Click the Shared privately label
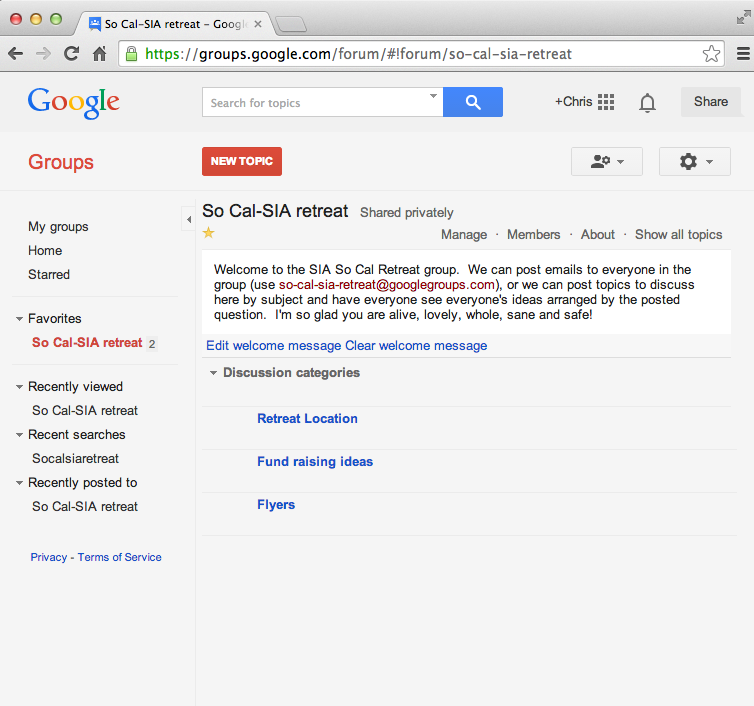Image resolution: width=754 pixels, height=706 pixels. pyautogui.click(x=407, y=213)
